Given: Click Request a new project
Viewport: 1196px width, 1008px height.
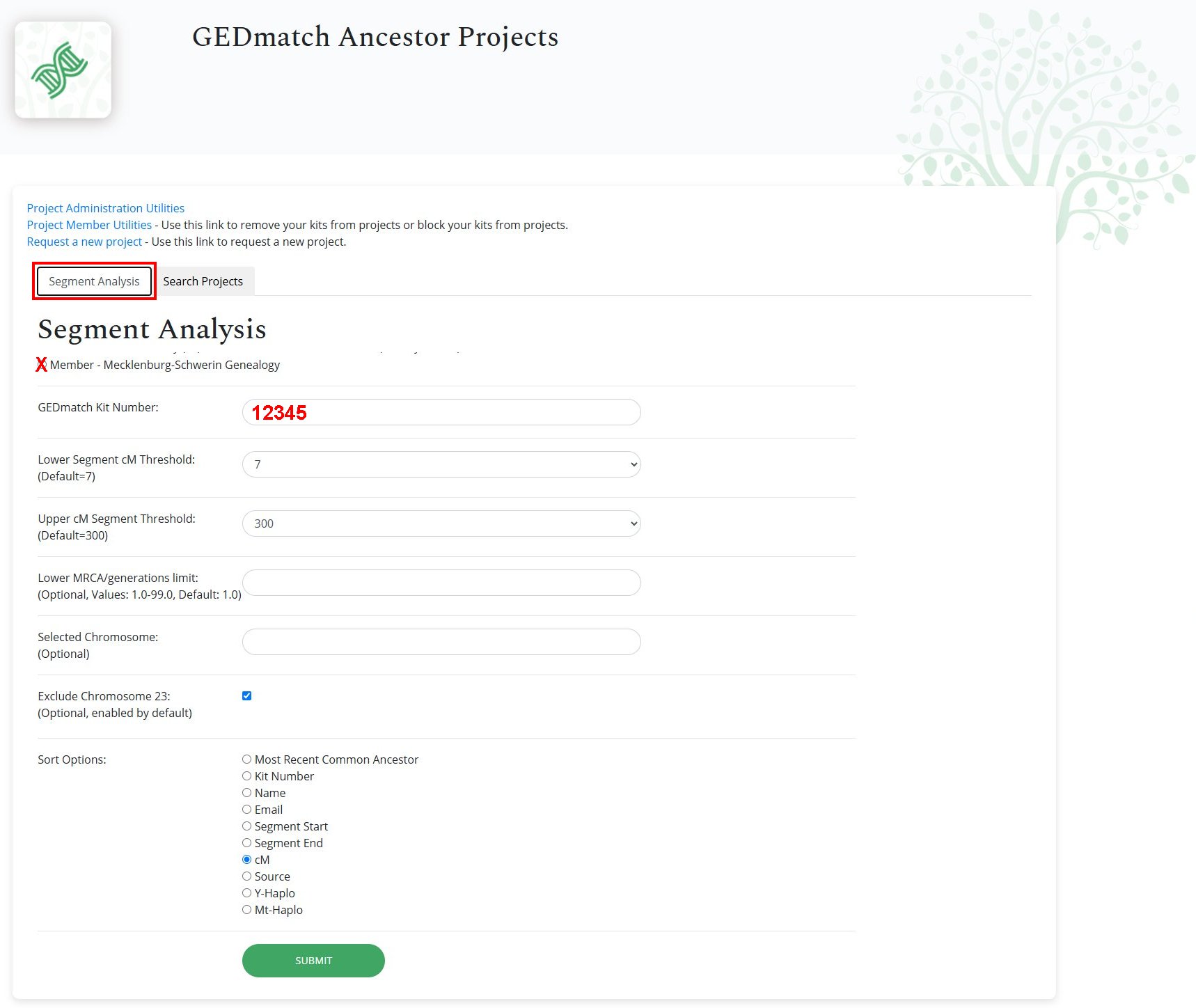Looking at the screenshot, I should click(x=83, y=241).
